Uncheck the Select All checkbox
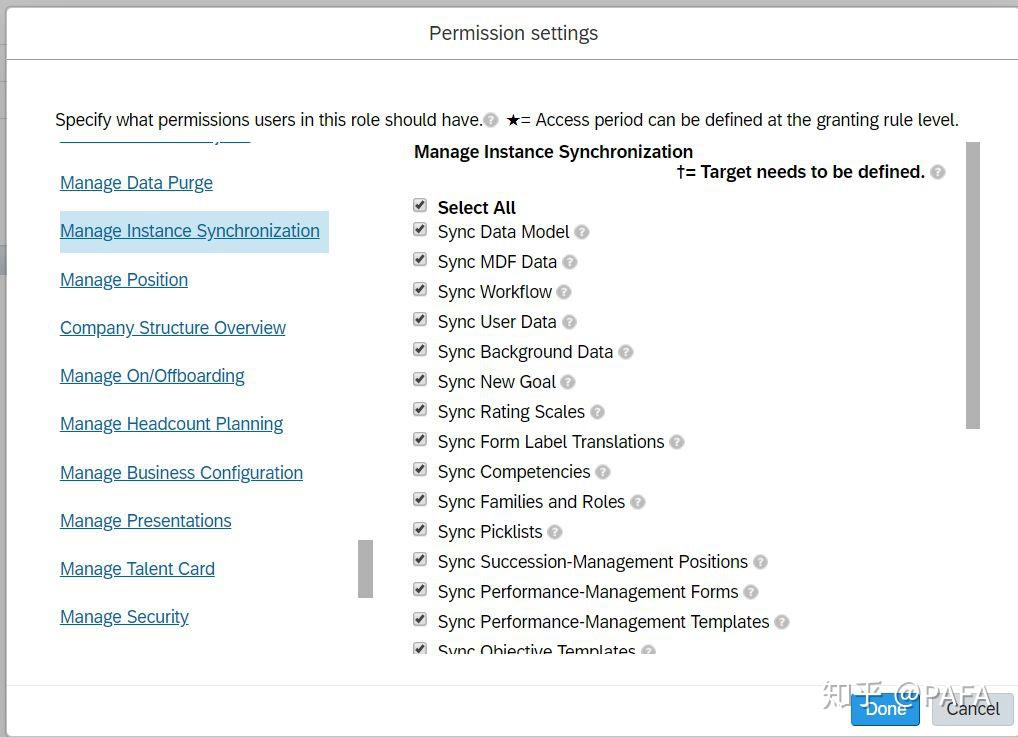 420,205
